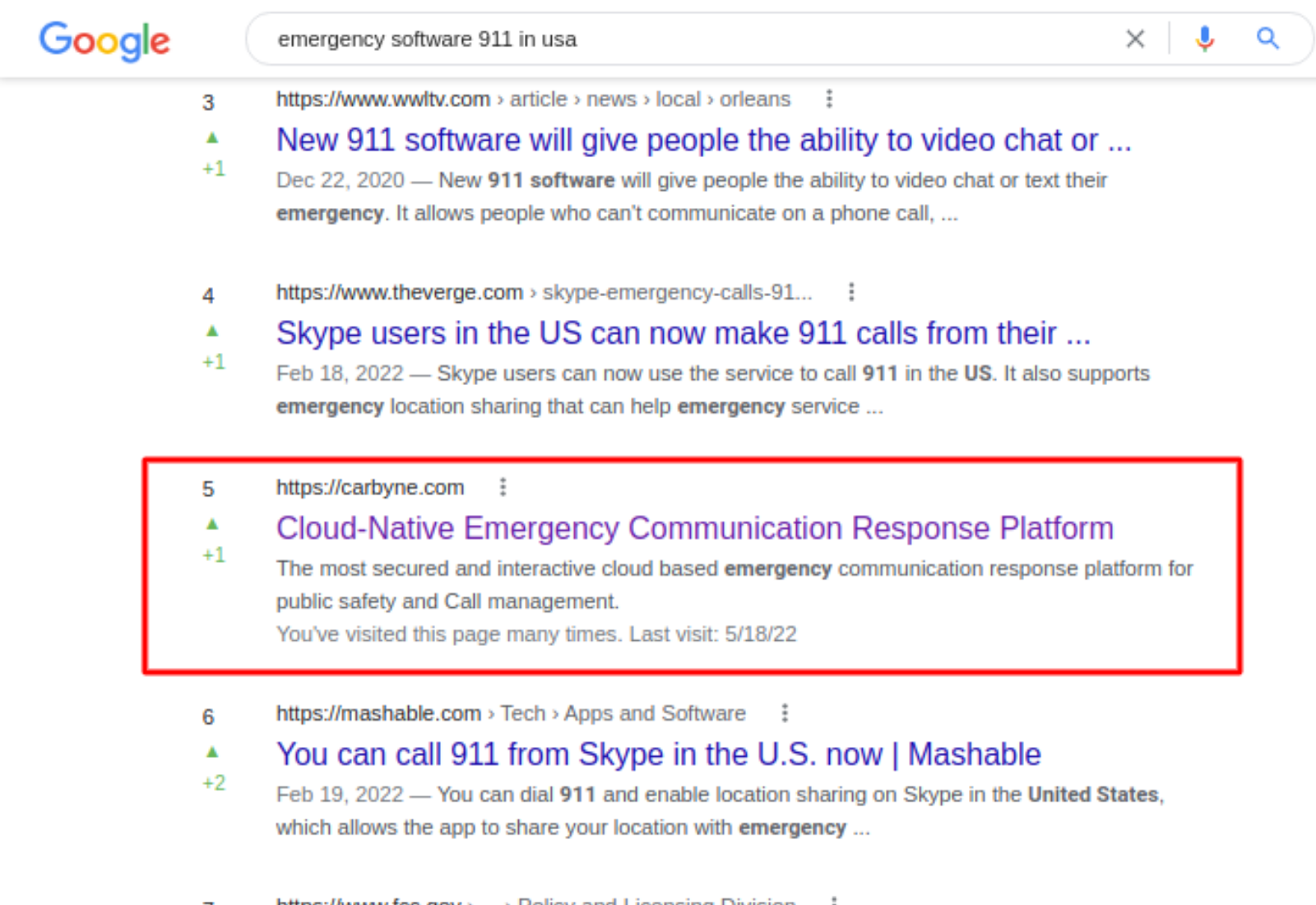Click green up arrow beside result 6
The width and height of the screenshot is (1316, 905).
tap(212, 751)
